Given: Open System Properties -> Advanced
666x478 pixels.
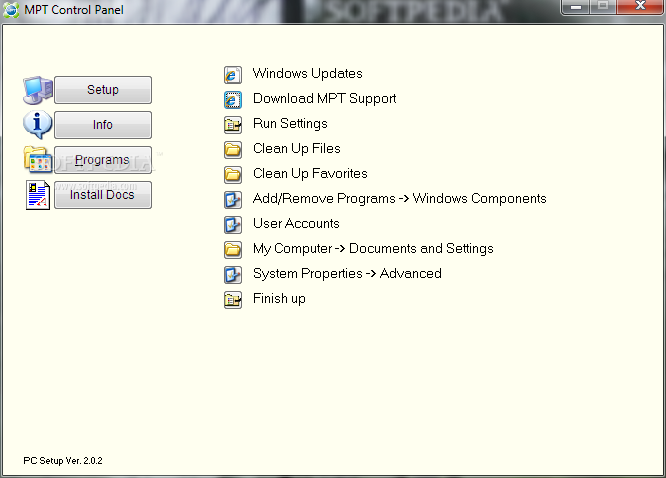Looking at the screenshot, I should (x=347, y=274).
